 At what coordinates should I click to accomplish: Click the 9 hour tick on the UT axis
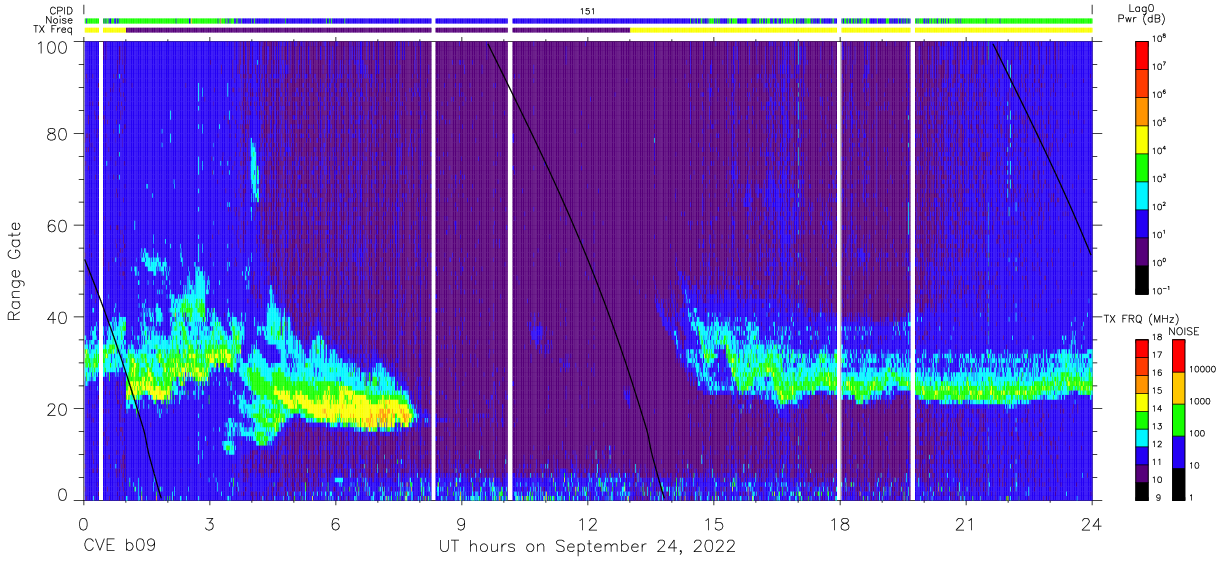pos(462,524)
